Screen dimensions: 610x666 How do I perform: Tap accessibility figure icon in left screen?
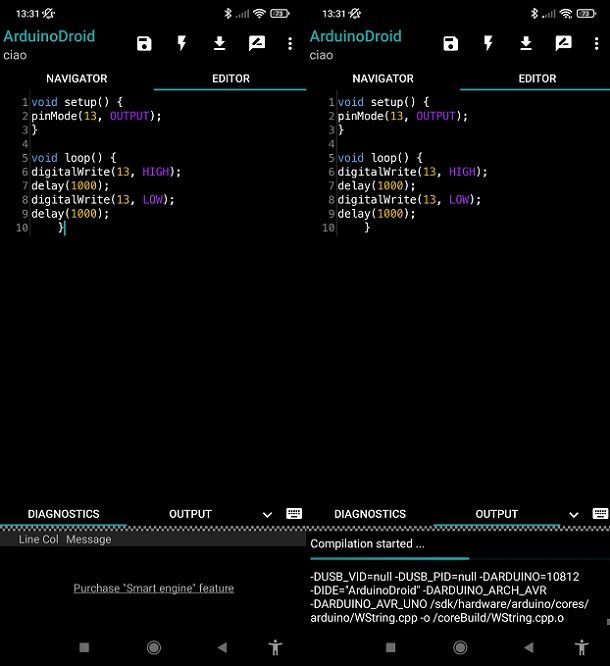point(275,647)
